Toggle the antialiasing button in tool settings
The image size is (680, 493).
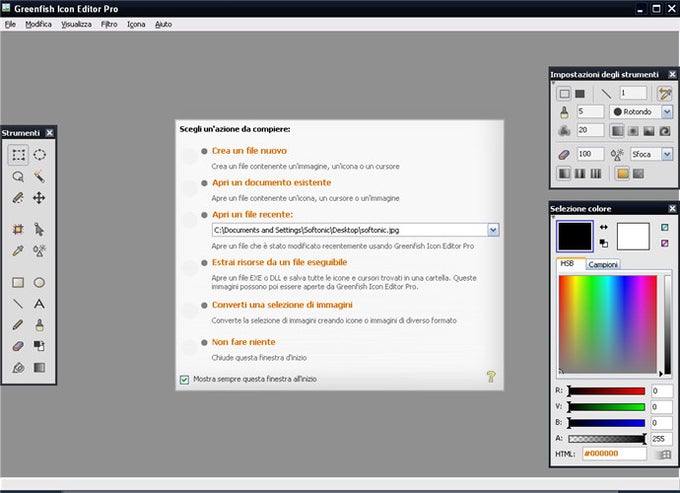tap(664, 93)
